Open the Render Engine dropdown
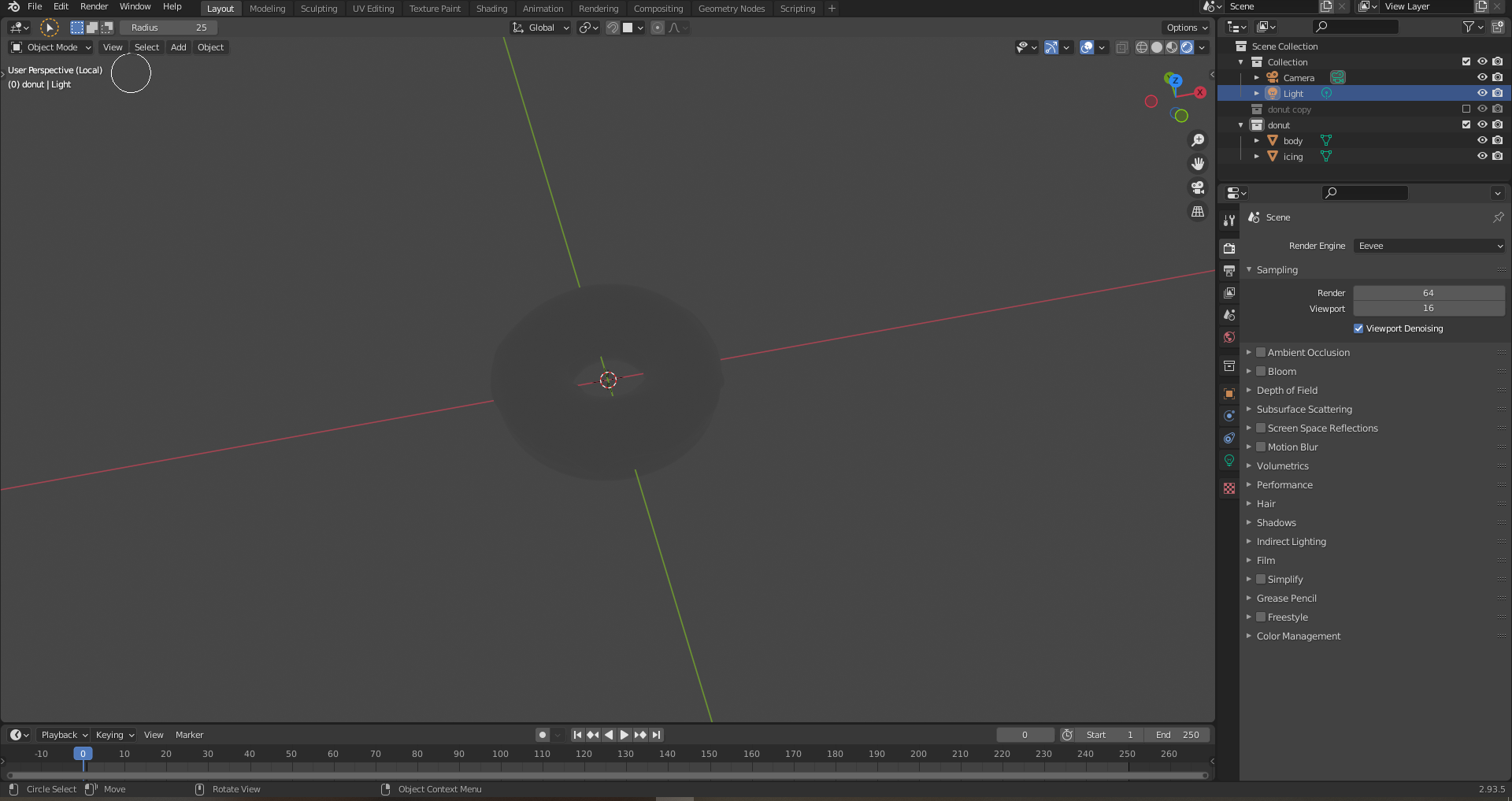This screenshot has width=1512, height=801. pyautogui.click(x=1429, y=246)
